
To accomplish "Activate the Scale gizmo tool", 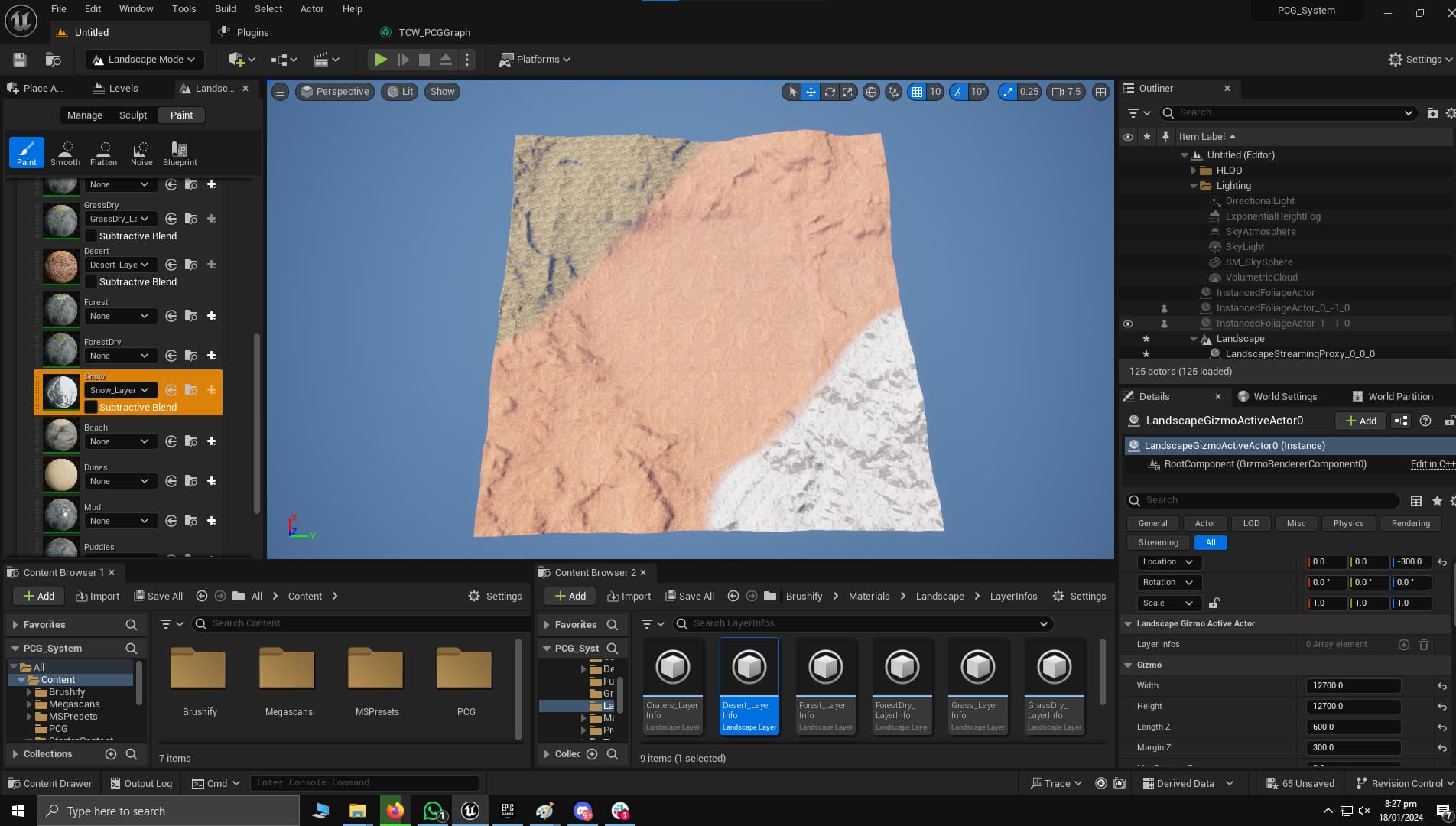I will pos(847,92).
